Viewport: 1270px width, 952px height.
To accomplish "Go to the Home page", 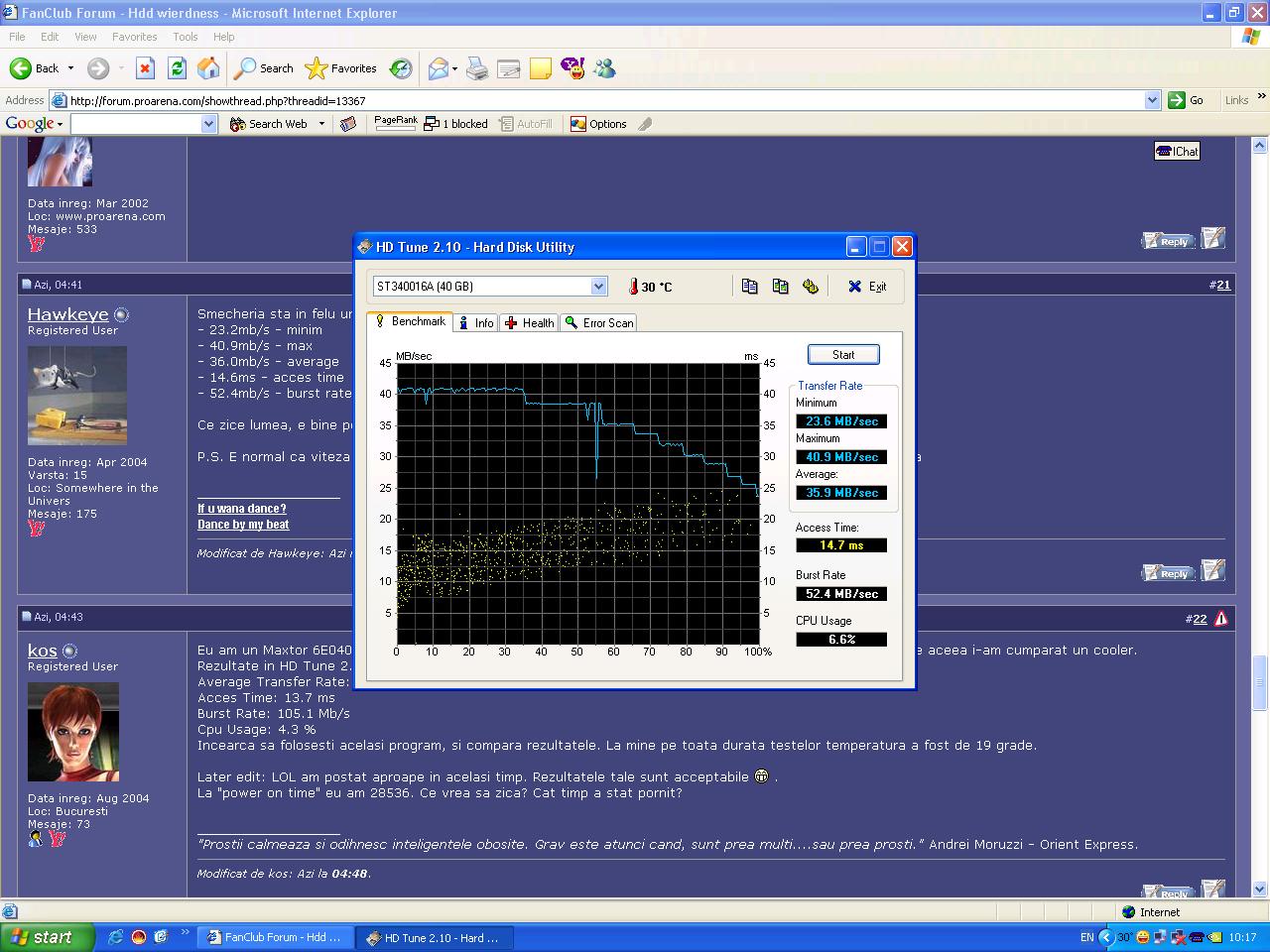I will [208, 68].
